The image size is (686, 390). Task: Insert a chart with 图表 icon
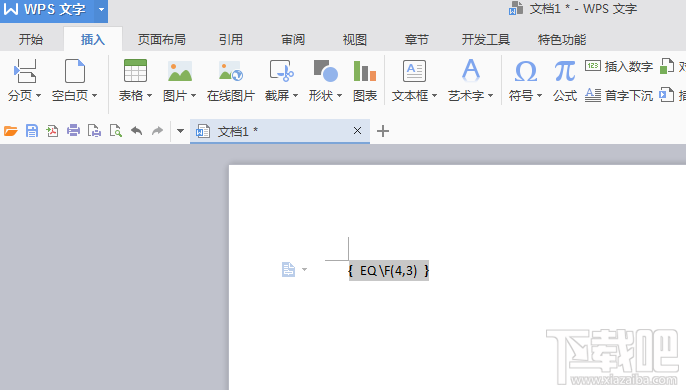[365, 71]
